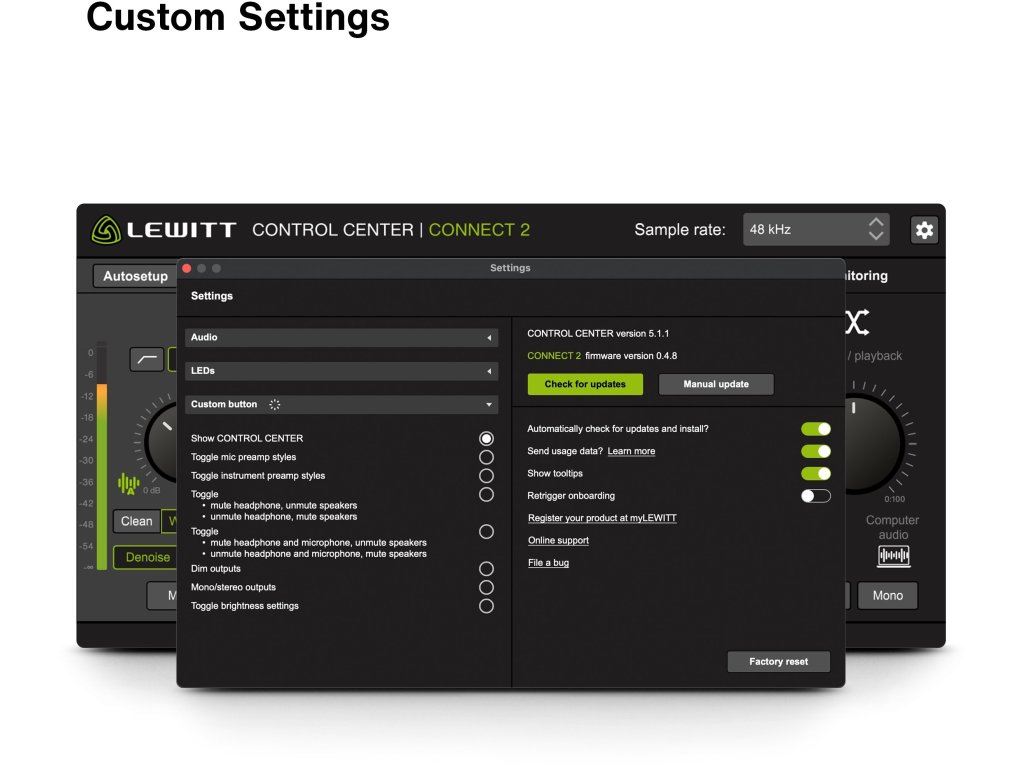
Task: Select Toggle instrument preamp styles option
Action: (486, 475)
